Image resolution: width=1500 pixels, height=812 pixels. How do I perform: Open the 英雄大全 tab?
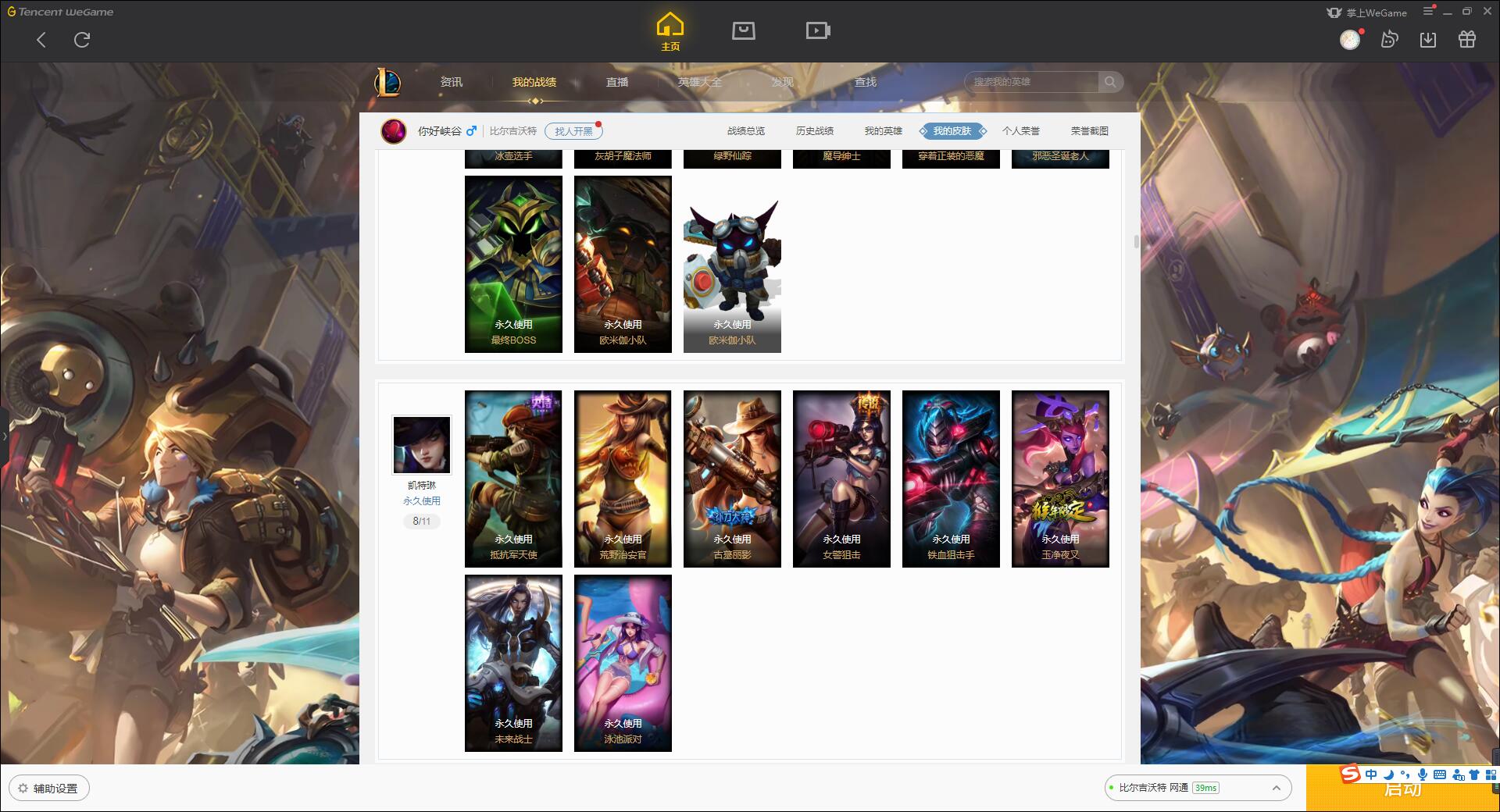coord(700,82)
